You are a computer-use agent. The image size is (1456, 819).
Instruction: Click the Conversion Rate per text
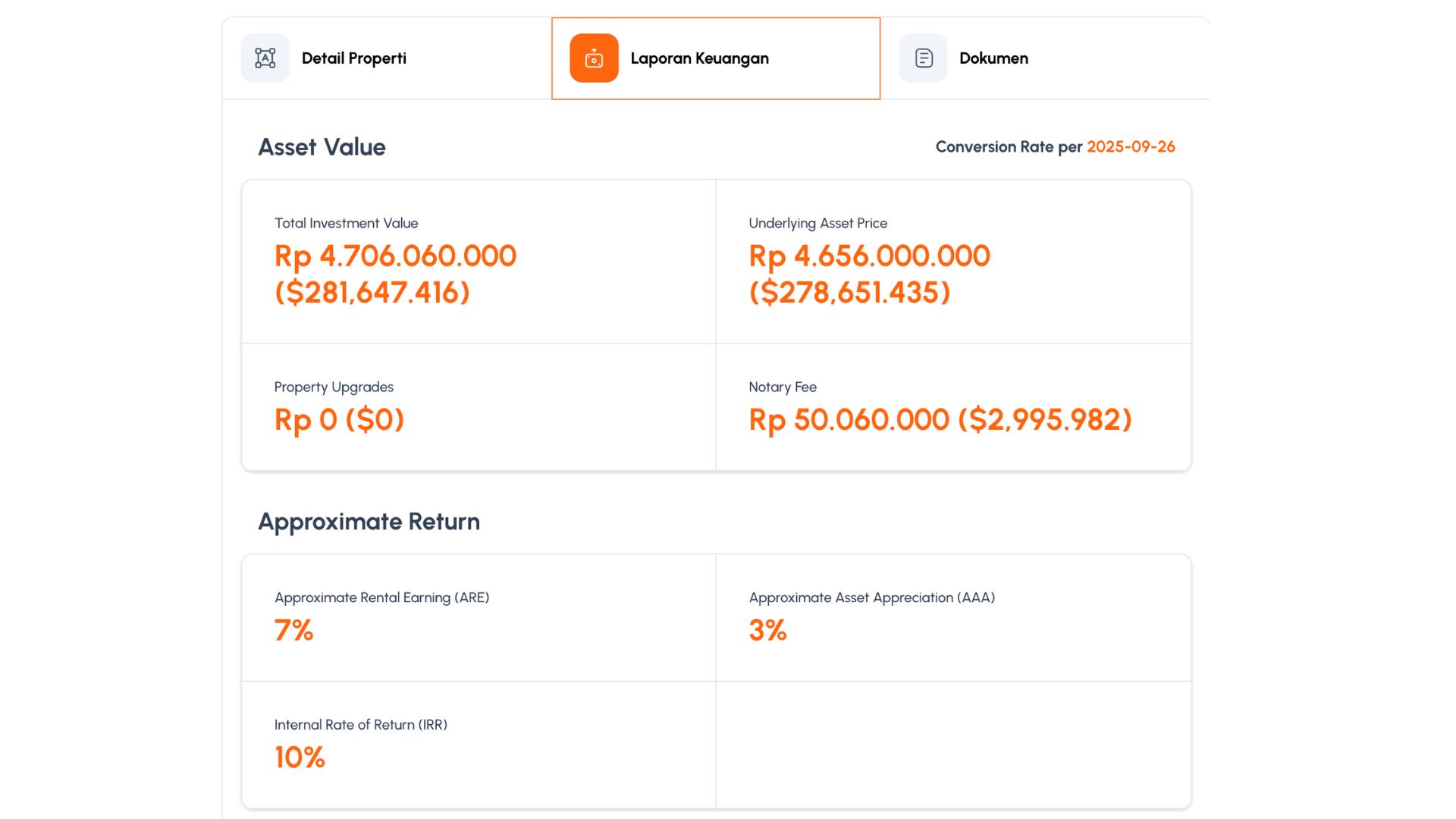[1009, 147]
